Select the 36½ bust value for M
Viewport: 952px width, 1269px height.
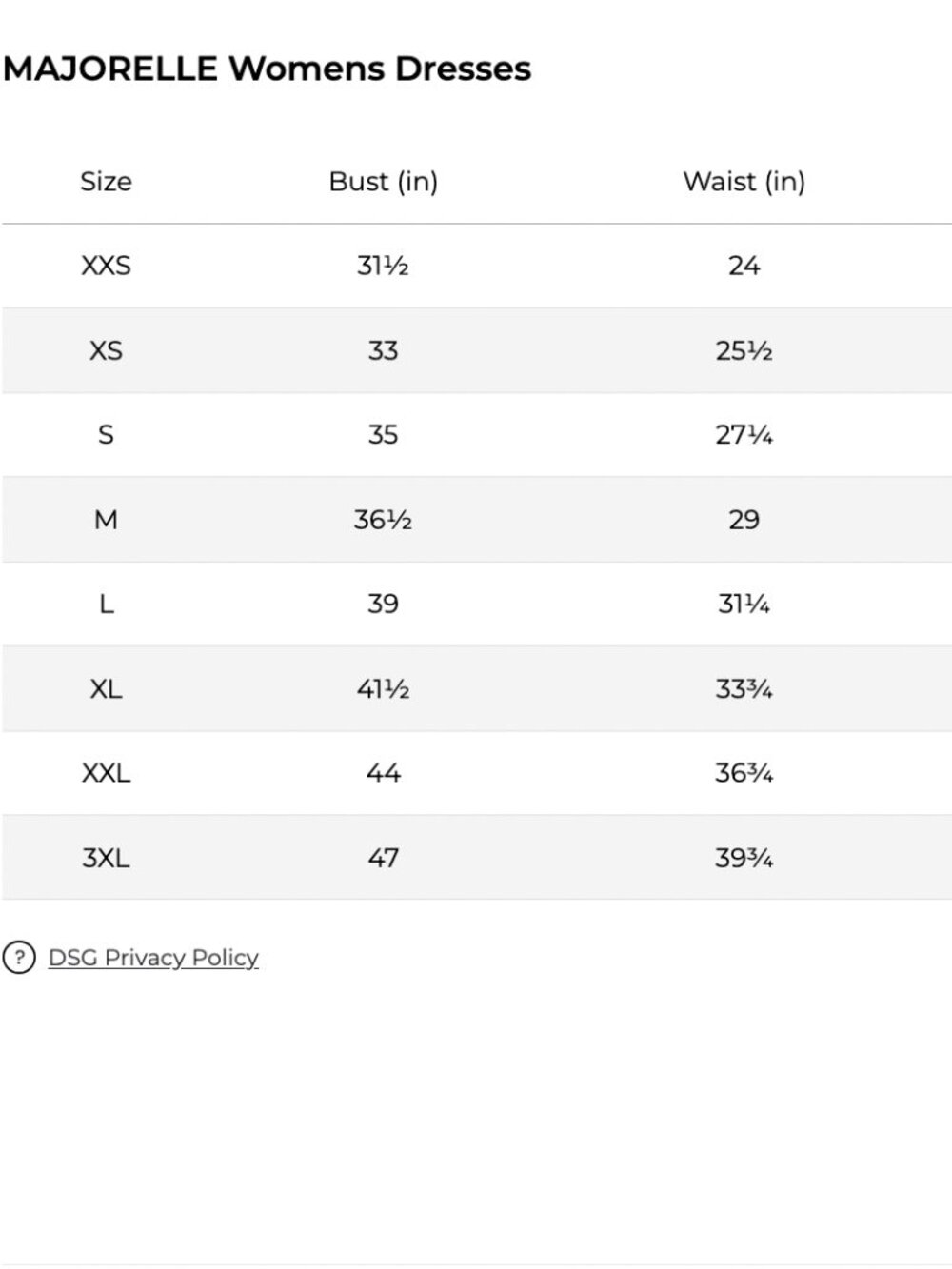click(x=383, y=520)
